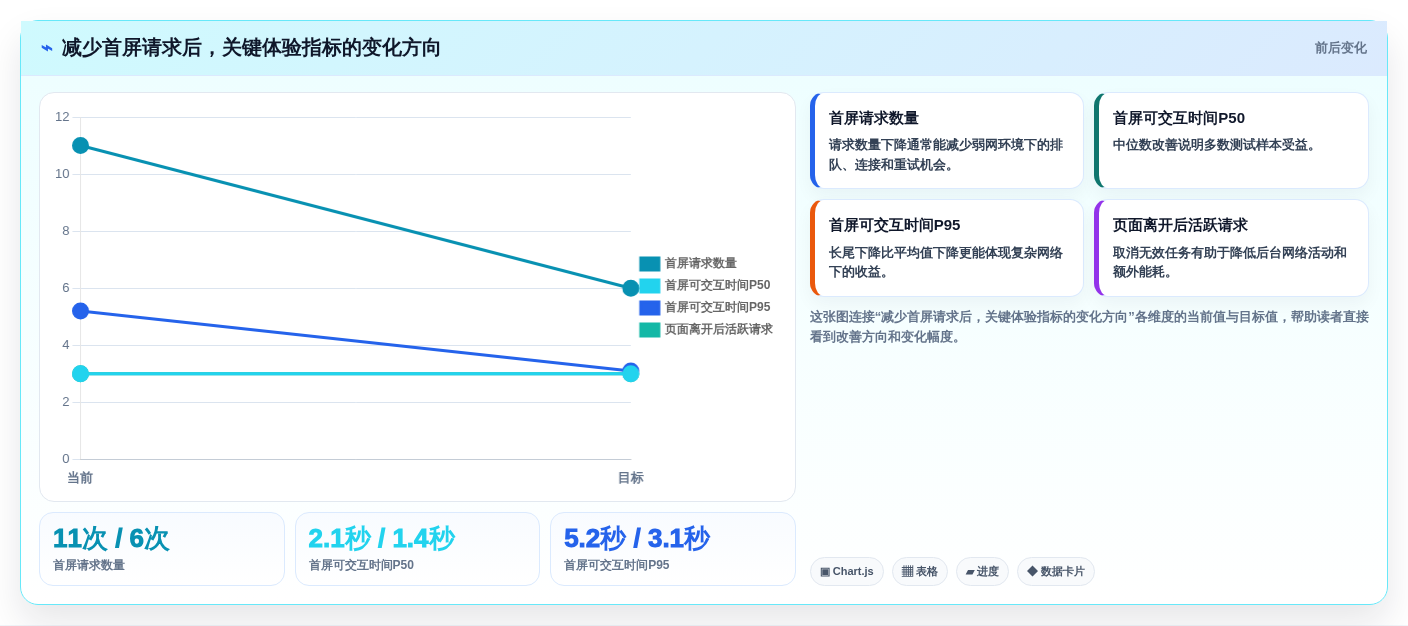
Task: Click the y-axis value 0
Action: click(66, 459)
